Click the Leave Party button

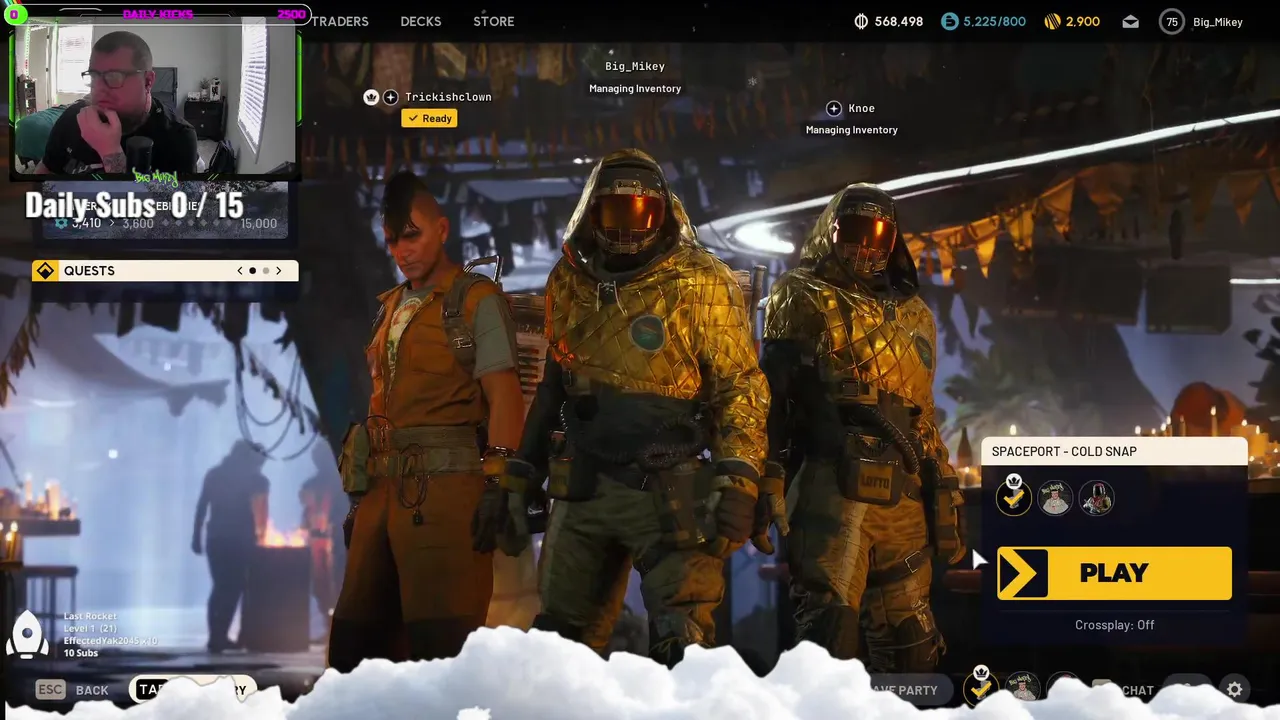(x=903, y=690)
